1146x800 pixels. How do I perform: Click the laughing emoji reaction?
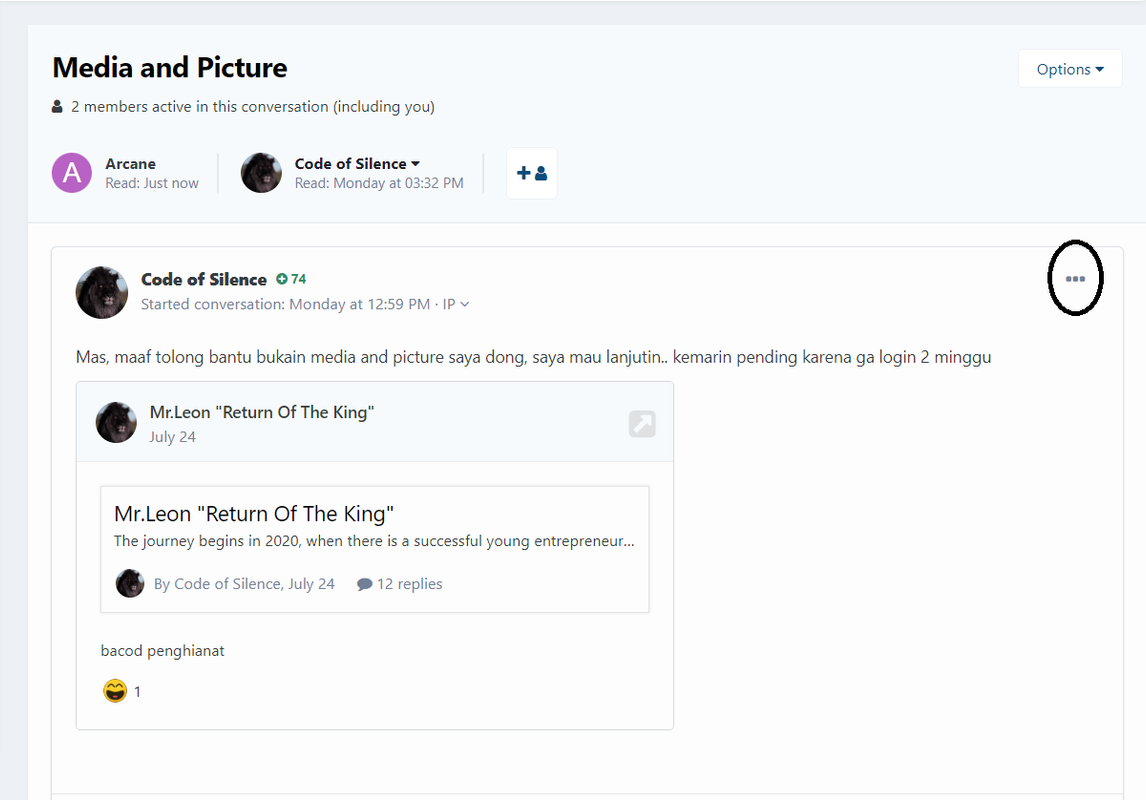[x=115, y=690]
